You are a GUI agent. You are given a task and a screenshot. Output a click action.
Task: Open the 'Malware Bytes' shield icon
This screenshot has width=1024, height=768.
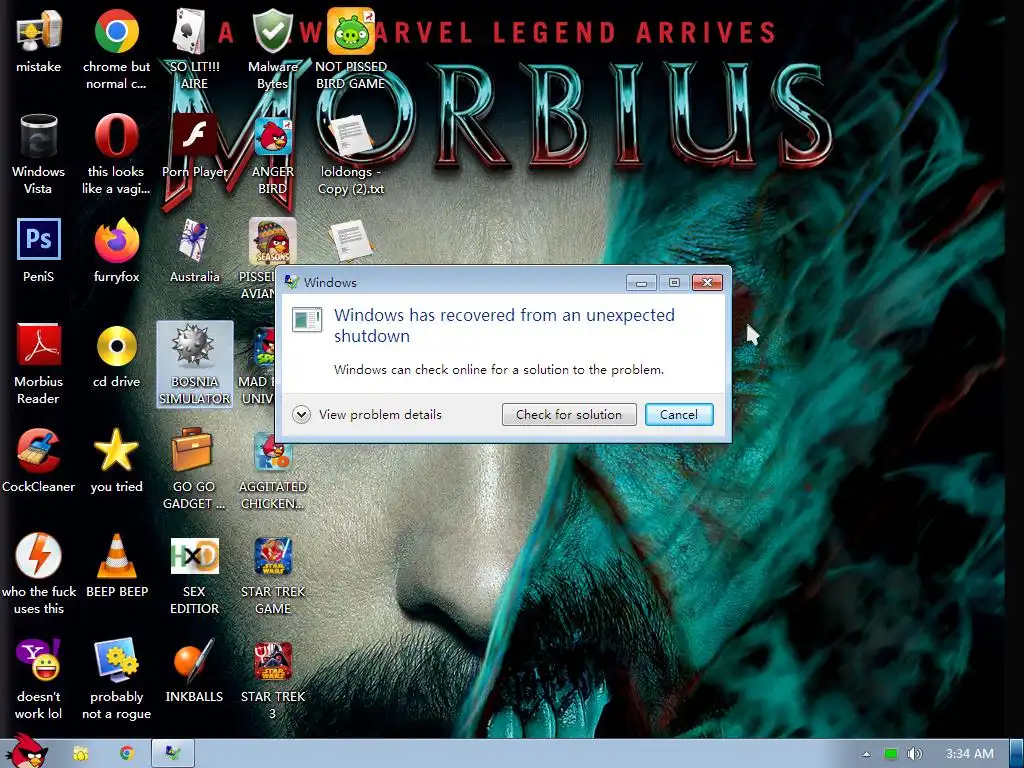click(272, 31)
